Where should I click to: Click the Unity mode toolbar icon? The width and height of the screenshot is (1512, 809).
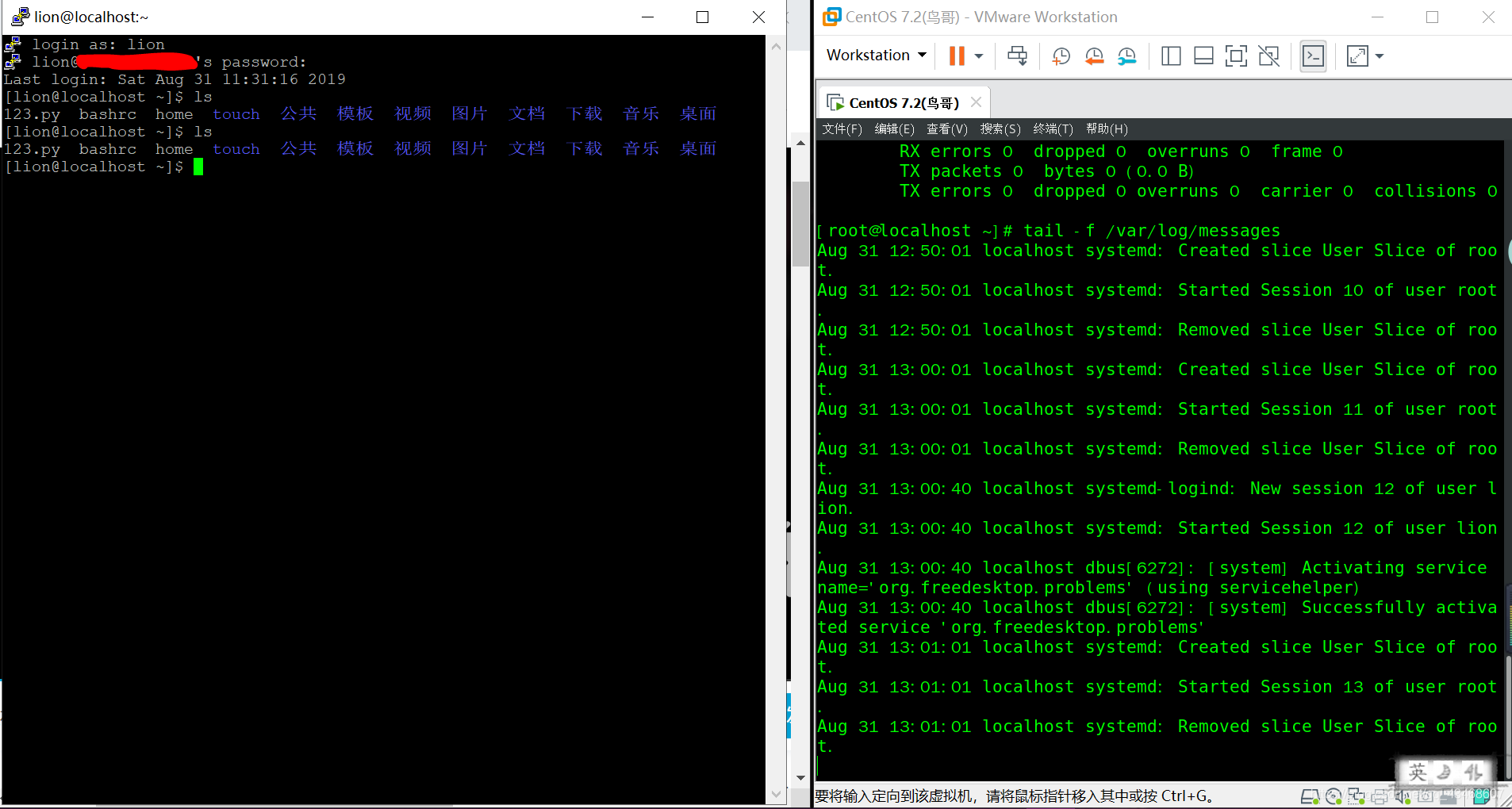[1268, 56]
